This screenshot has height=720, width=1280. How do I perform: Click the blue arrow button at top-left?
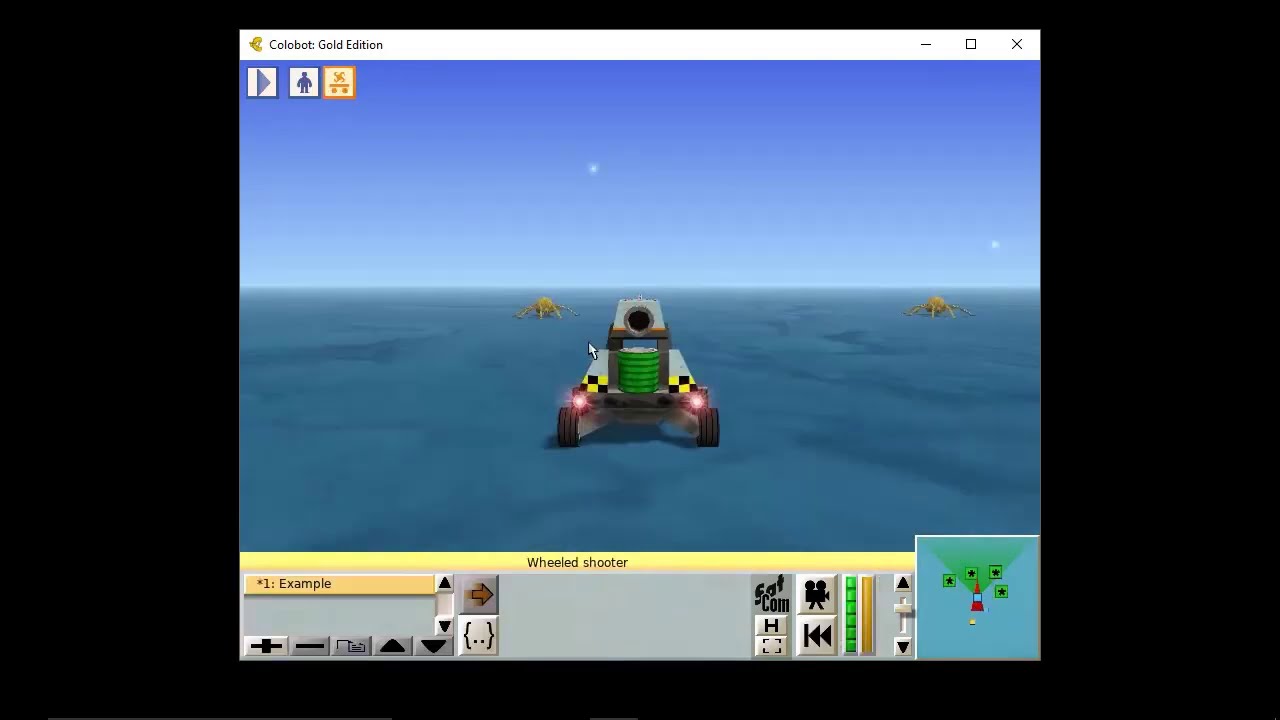point(262,82)
